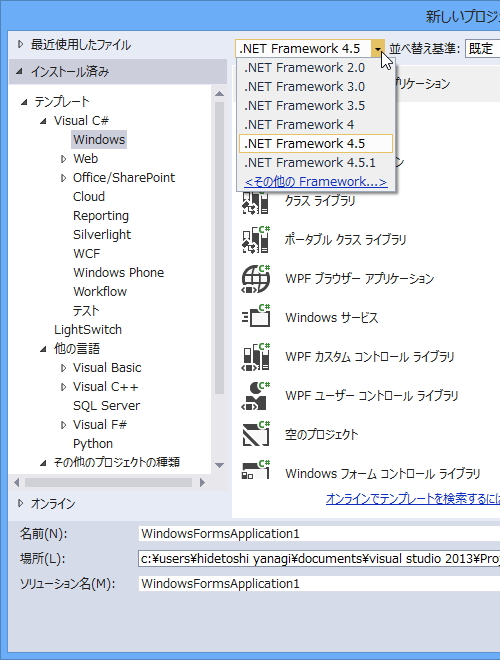Screen dimensions: 500x660
Task: Click the Class Library (クラス ライブラリ) template icon
Action: click(255, 202)
